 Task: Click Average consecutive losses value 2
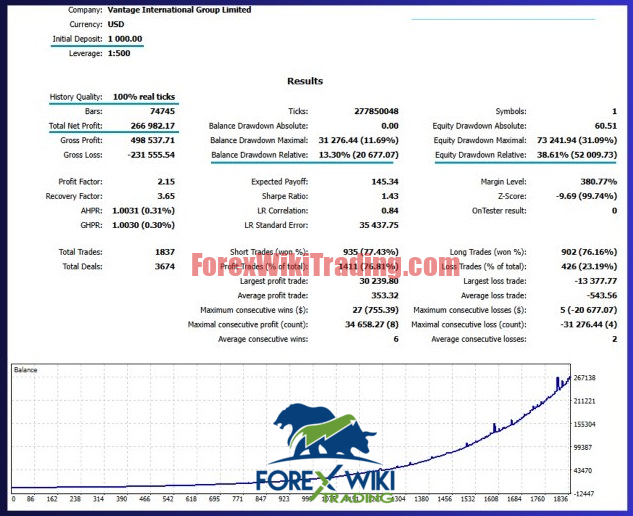[614, 339]
